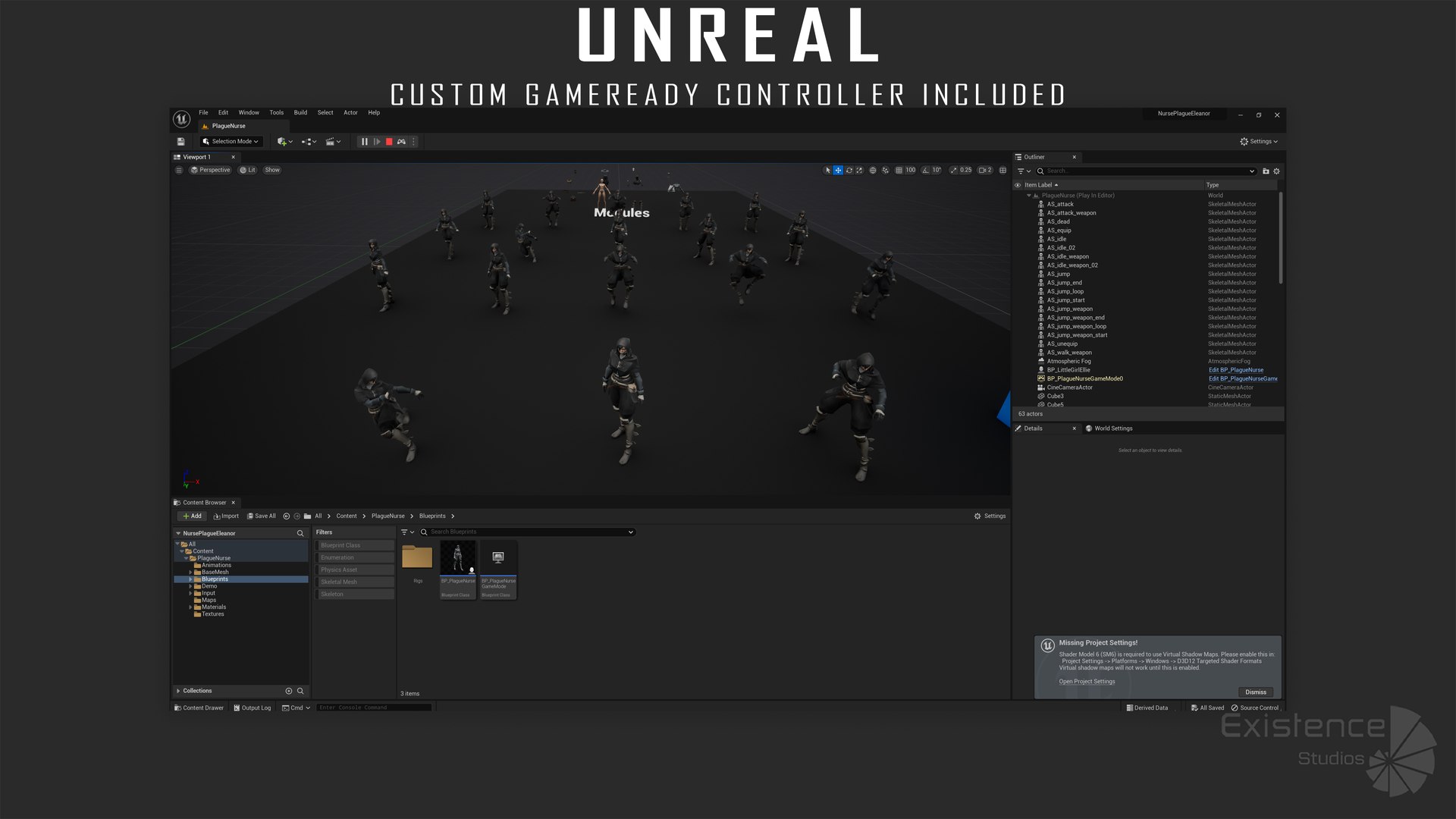Adjust camera speed setting 2
Screen dimensions: 1456x819
click(985, 171)
